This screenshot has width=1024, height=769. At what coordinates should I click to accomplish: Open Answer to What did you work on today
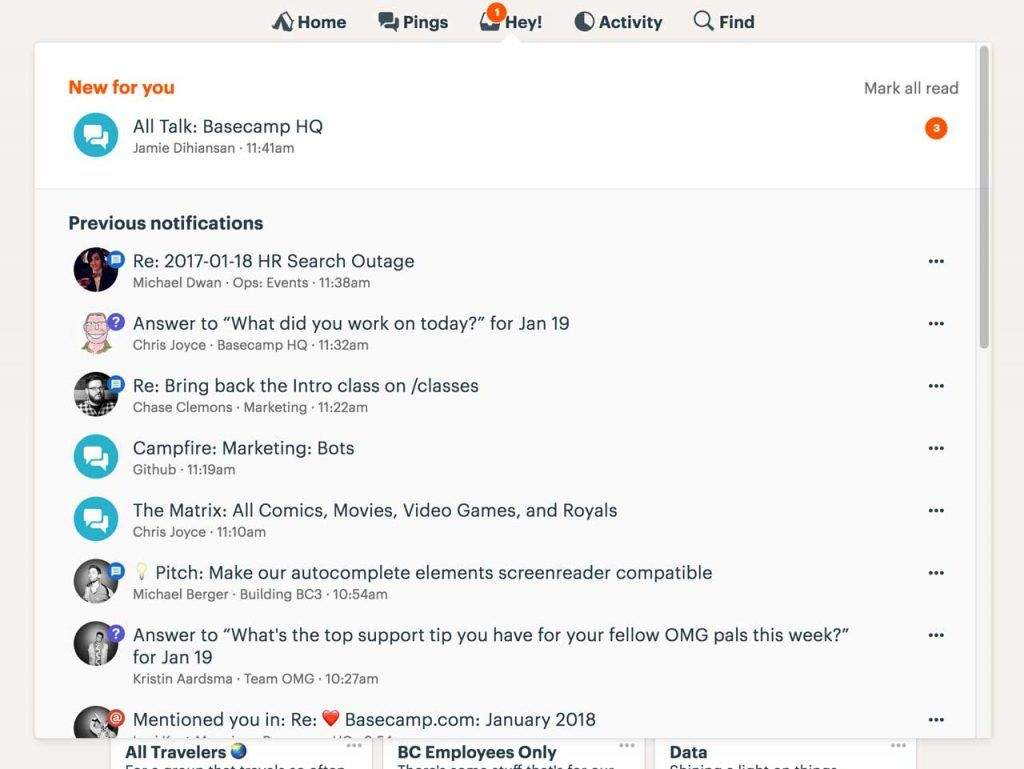coord(351,323)
